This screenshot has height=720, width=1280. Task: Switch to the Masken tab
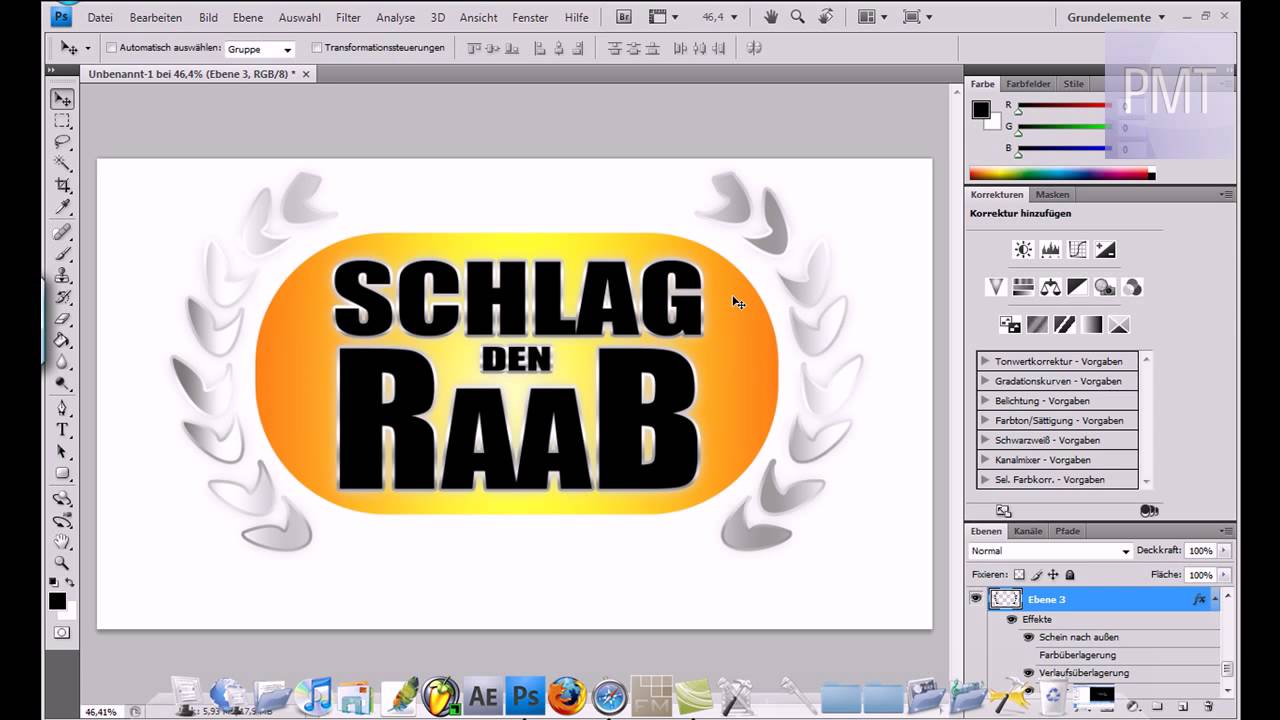1052,195
